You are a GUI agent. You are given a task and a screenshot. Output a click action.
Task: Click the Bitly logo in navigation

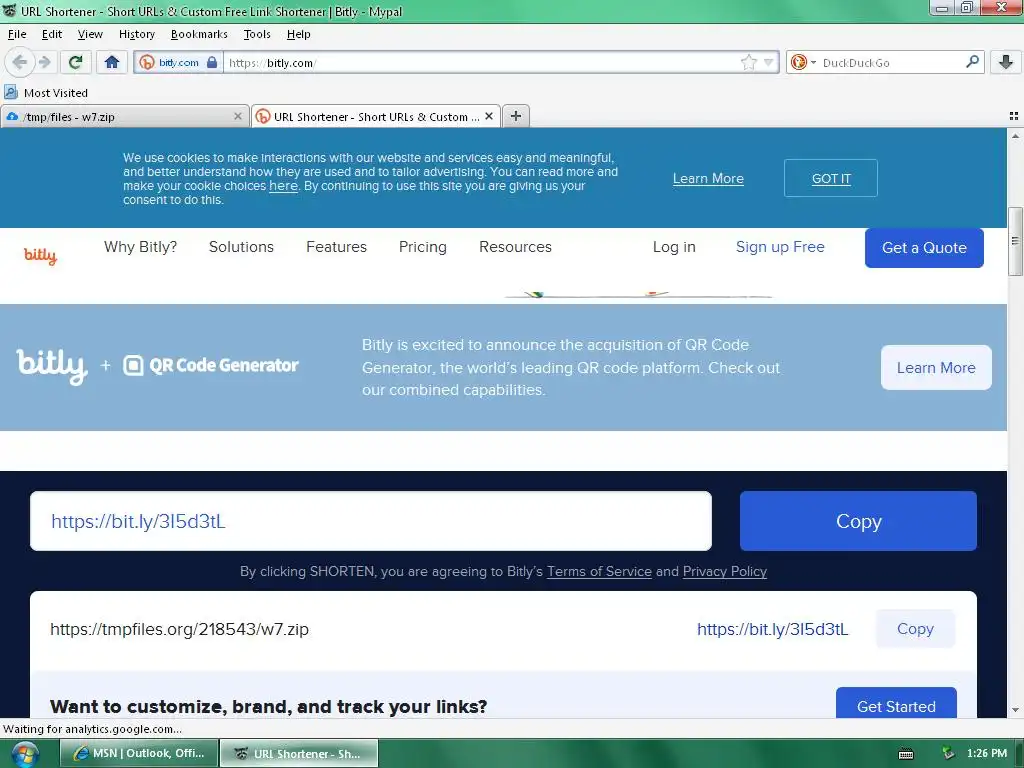[x=40, y=255]
